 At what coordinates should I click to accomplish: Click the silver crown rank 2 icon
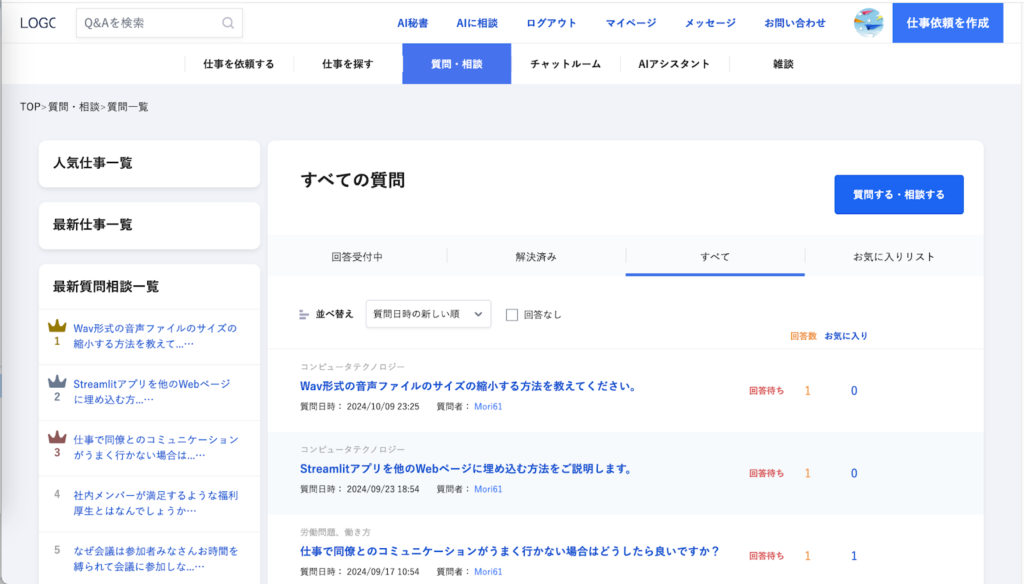click(57, 383)
